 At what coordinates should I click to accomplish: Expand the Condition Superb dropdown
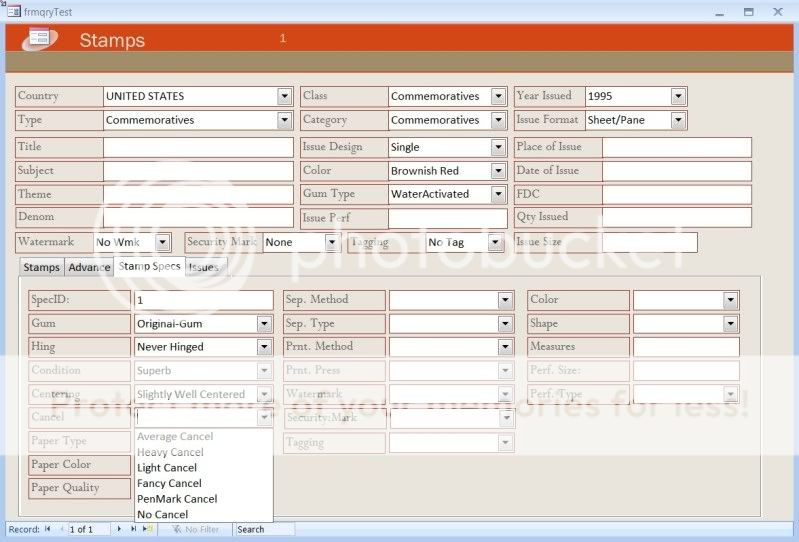tap(264, 370)
